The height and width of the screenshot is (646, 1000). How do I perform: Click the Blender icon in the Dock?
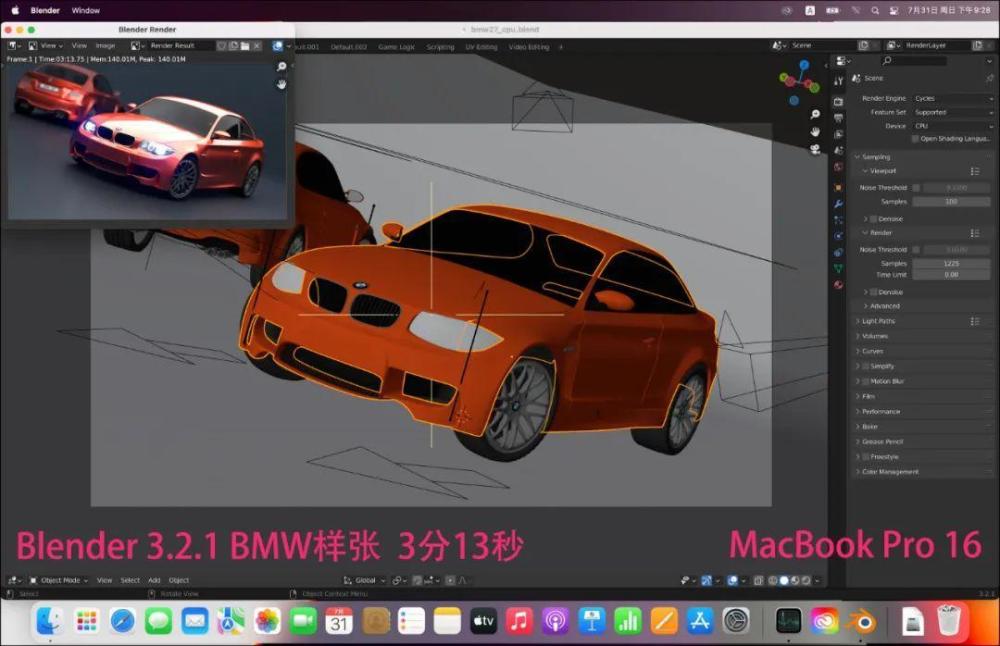859,621
